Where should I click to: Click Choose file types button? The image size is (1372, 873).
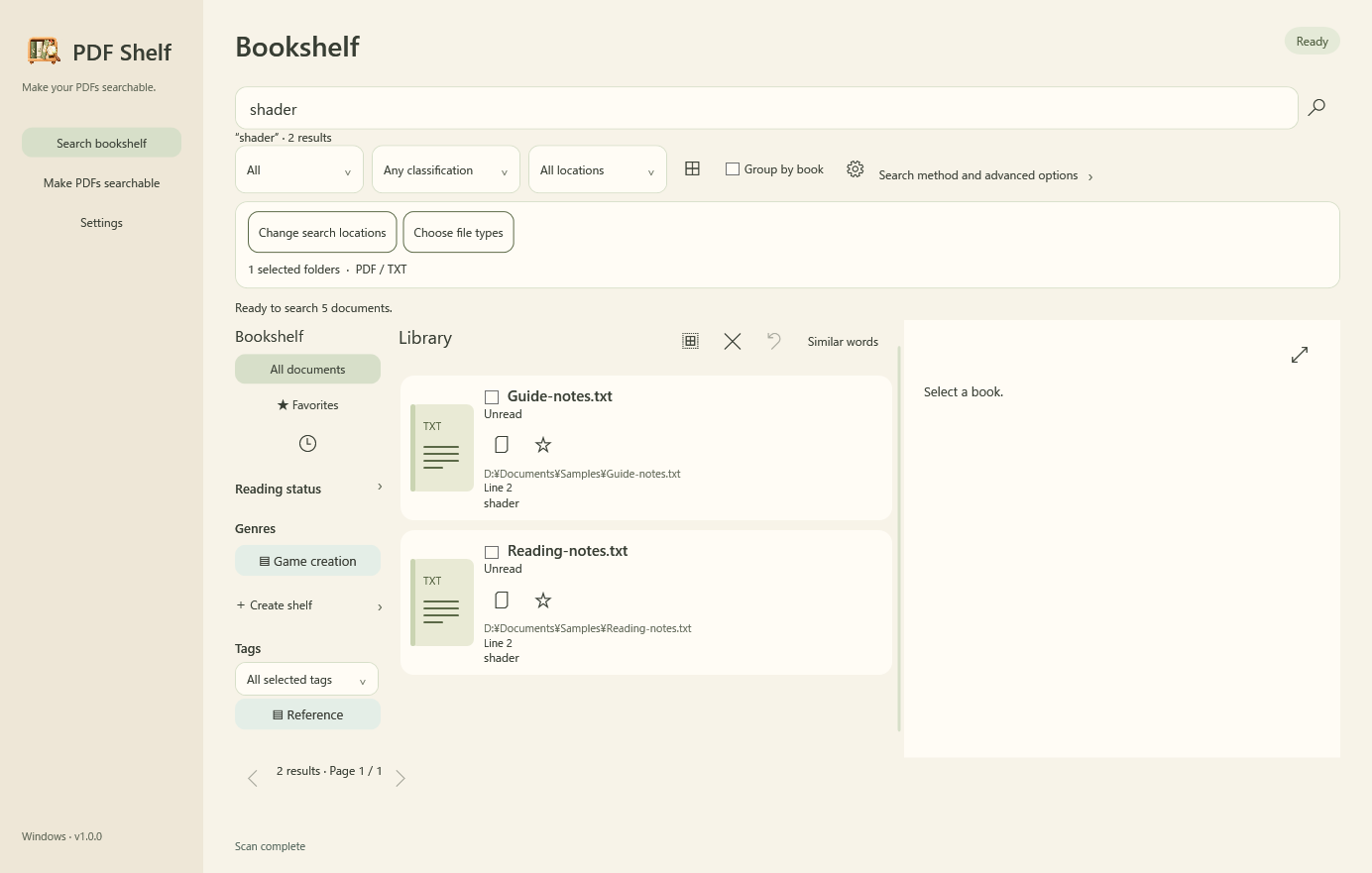tap(458, 232)
